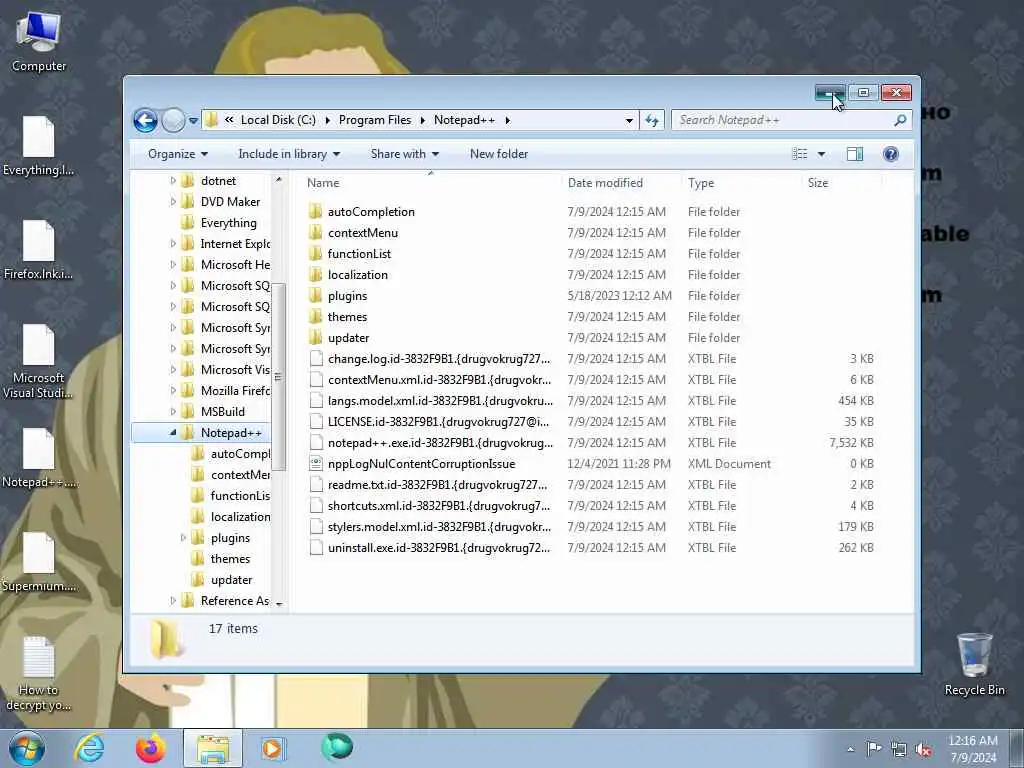
Task: Sort by the Type column header
Action: point(701,183)
